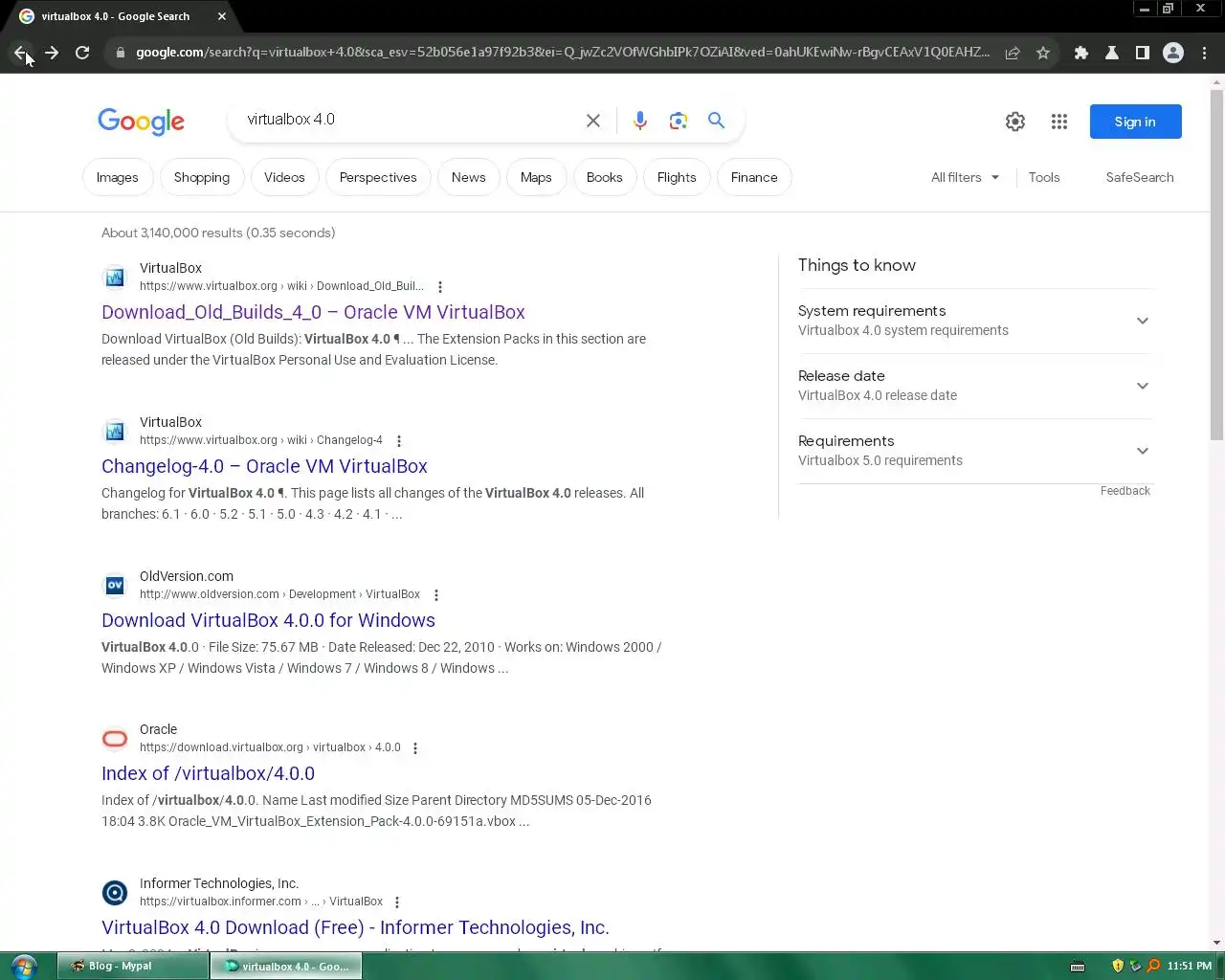This screenshot has width=1225, height=980.
Task: Click the scrollbar down arrow
Action: point(1216,943)
